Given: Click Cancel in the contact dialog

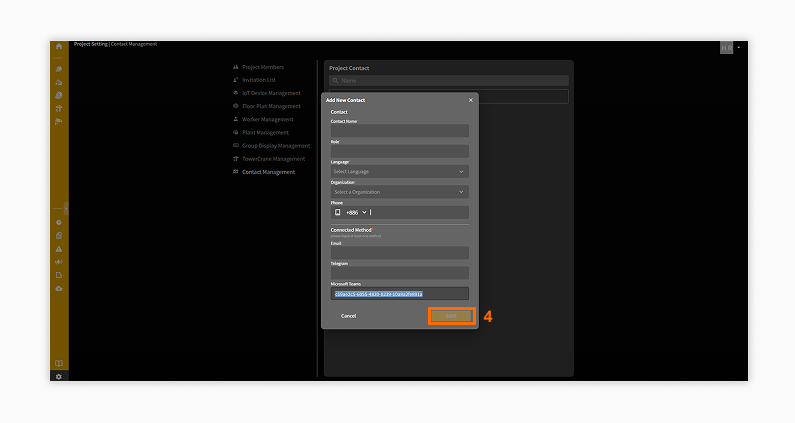Looking at the screenshot, I should pos(348,316).
